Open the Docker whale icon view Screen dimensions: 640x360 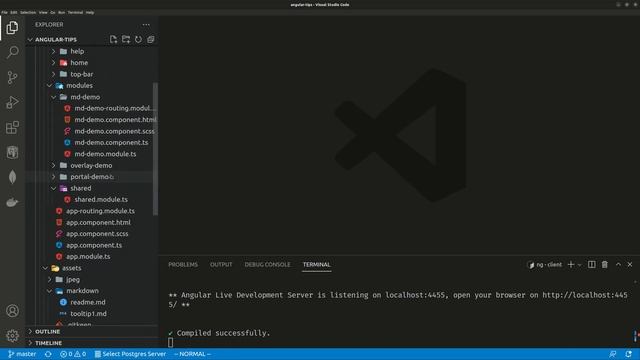pos(12,202)
